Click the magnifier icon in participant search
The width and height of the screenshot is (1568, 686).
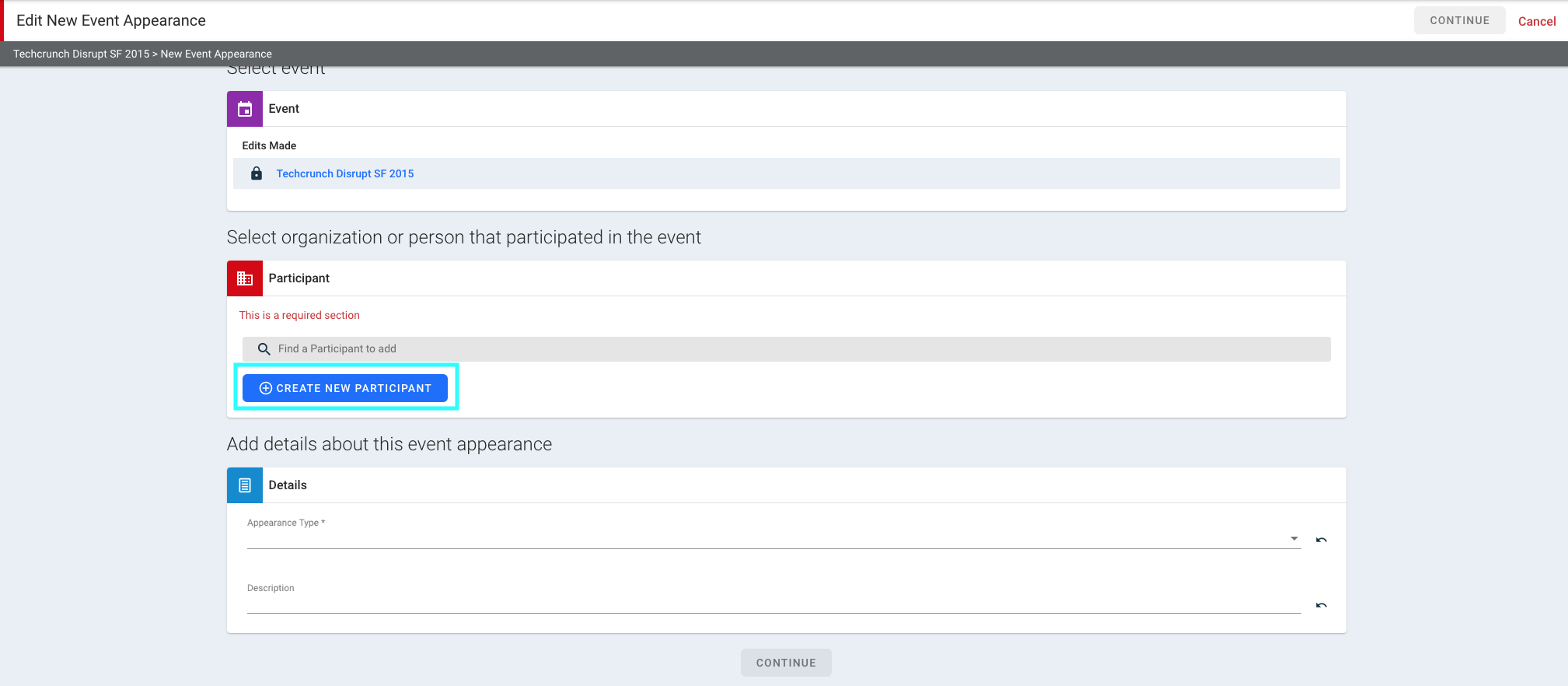click(264, 349)
